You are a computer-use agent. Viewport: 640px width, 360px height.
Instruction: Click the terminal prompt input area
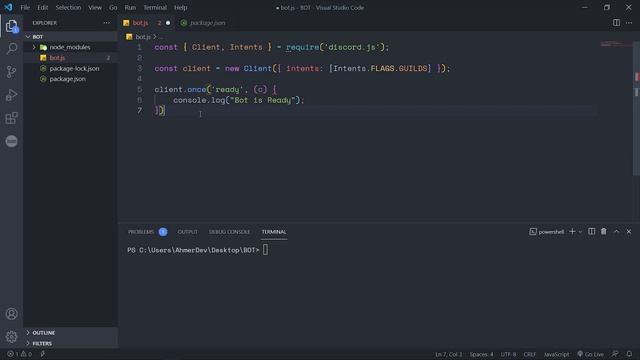pos(265,249)
